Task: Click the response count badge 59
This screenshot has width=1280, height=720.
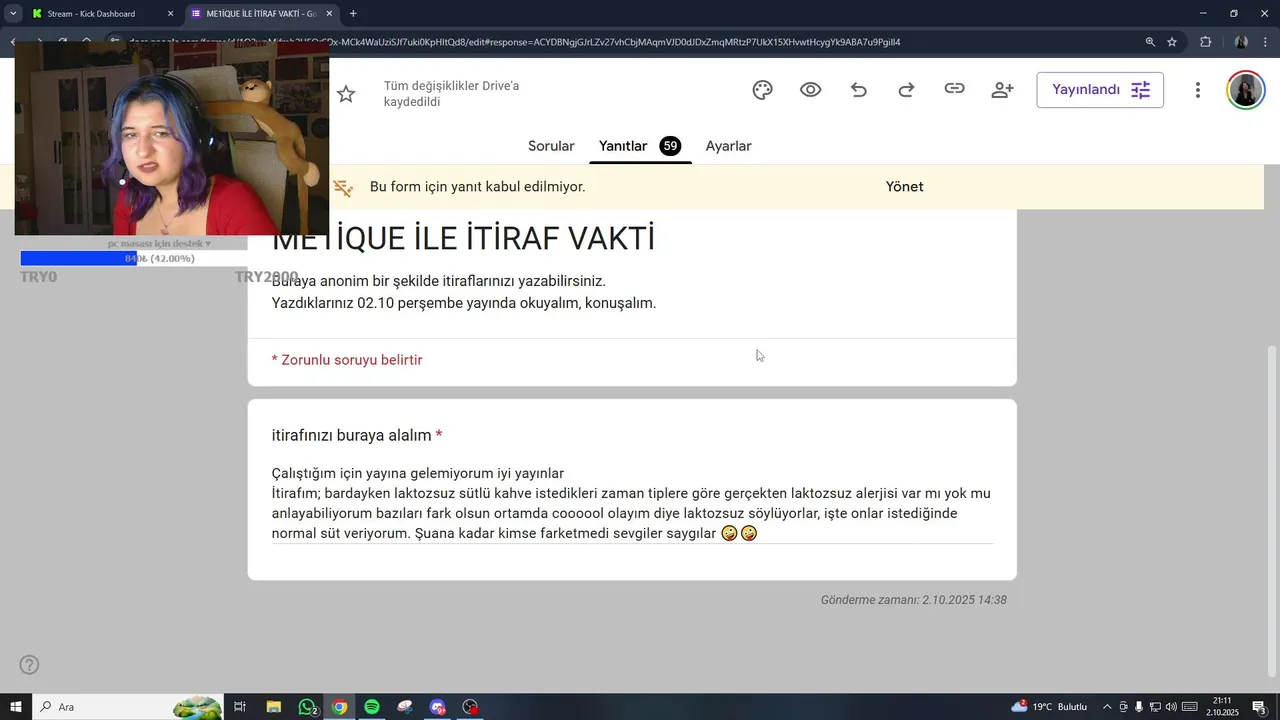Action: tap(670, 146)
